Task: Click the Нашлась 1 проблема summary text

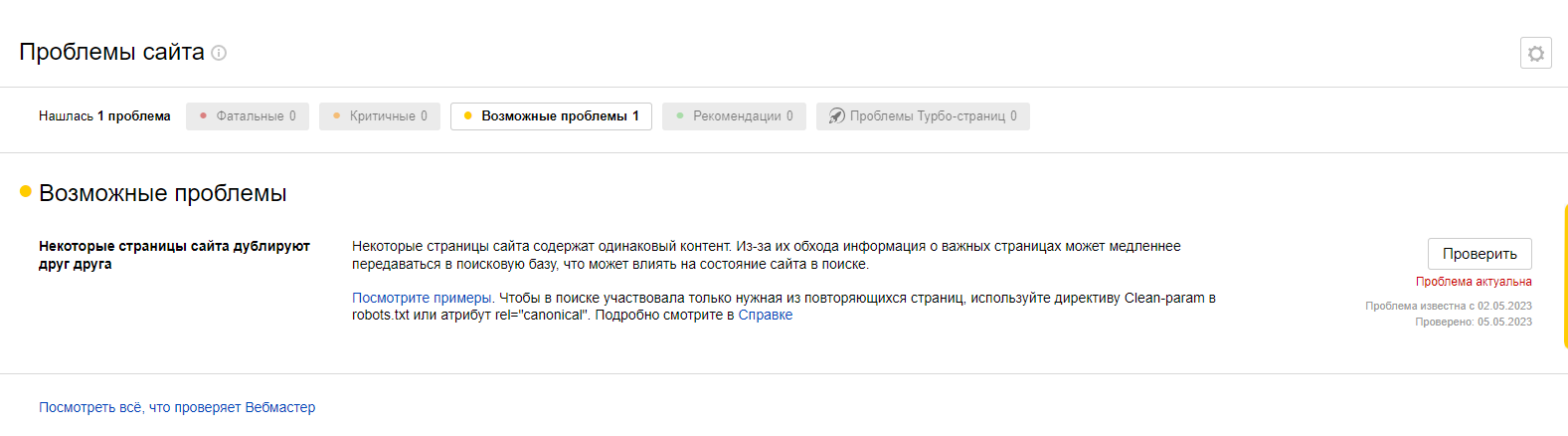Action: pyautogui.click(x=104, y=116)
